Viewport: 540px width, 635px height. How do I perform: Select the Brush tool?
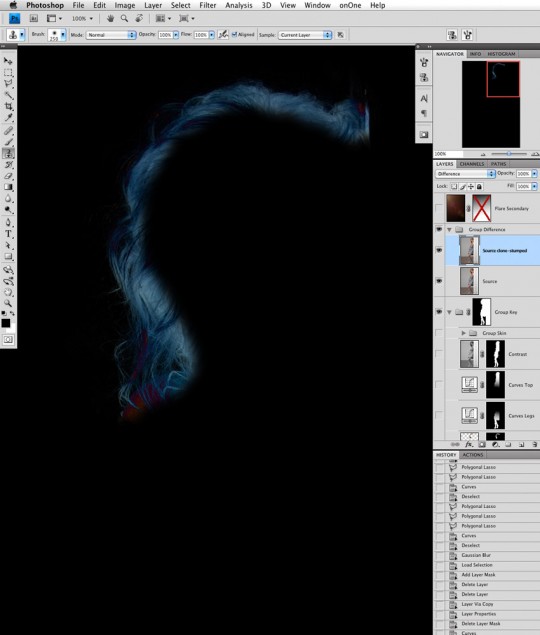tap(8, 142)
